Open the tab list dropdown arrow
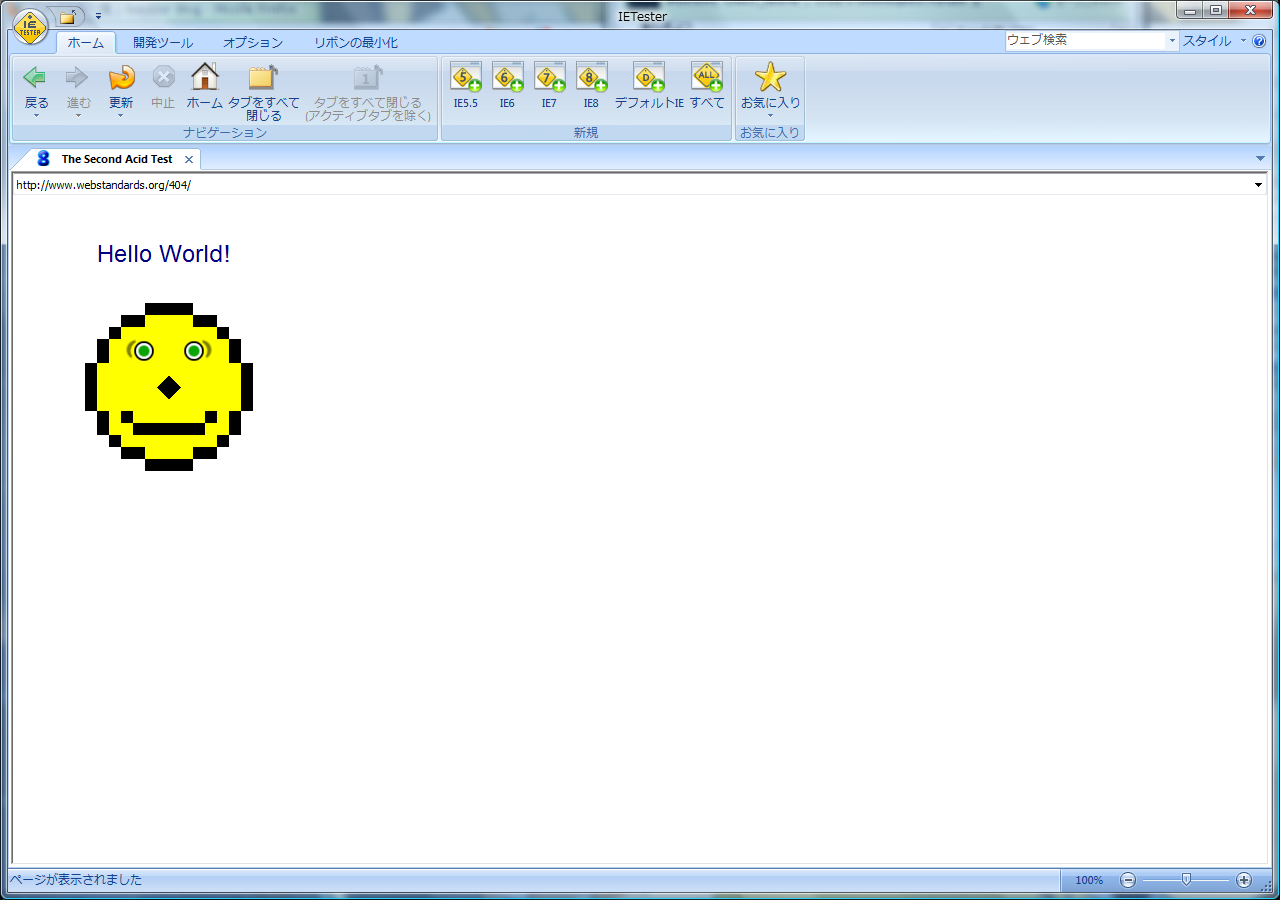Image resolution: width=1280 pixels, height=900 pixels. coord(1260,159)
